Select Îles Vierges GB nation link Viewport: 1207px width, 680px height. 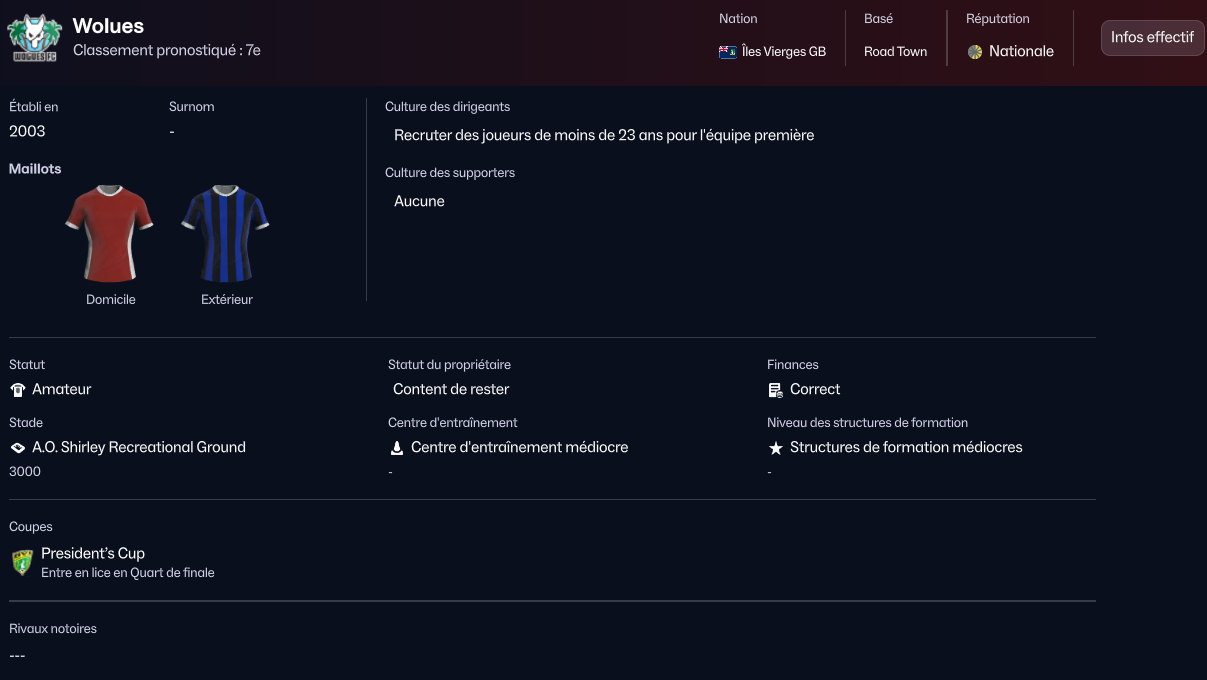pyautogui.click(x=784, y=52)
